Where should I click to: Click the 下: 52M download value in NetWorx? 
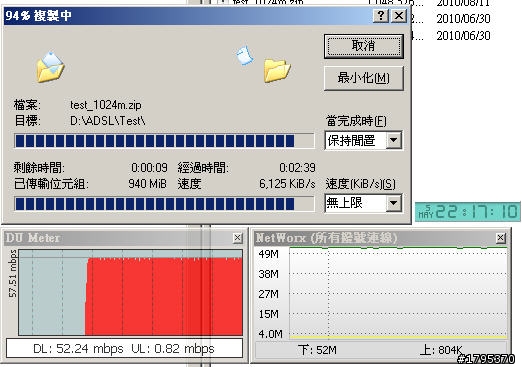[317, 350]
